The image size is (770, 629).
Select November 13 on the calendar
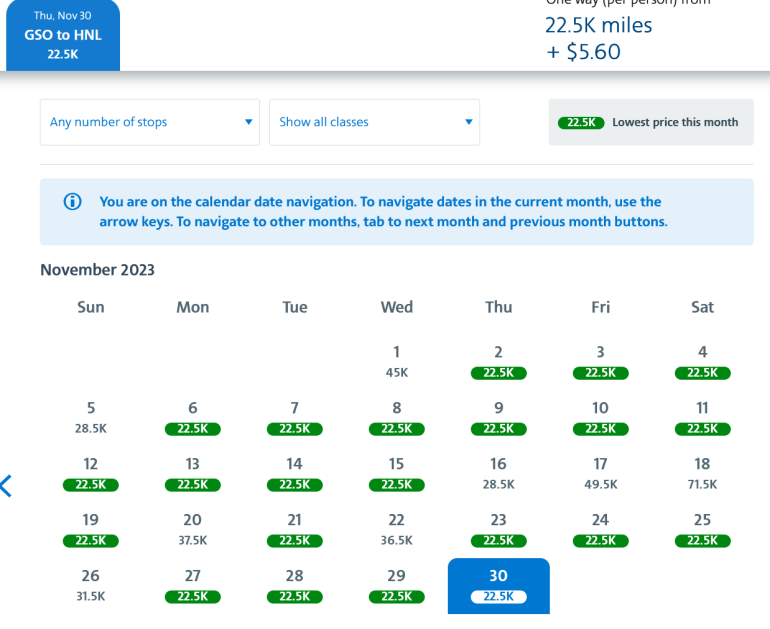[x=193, y=473]
